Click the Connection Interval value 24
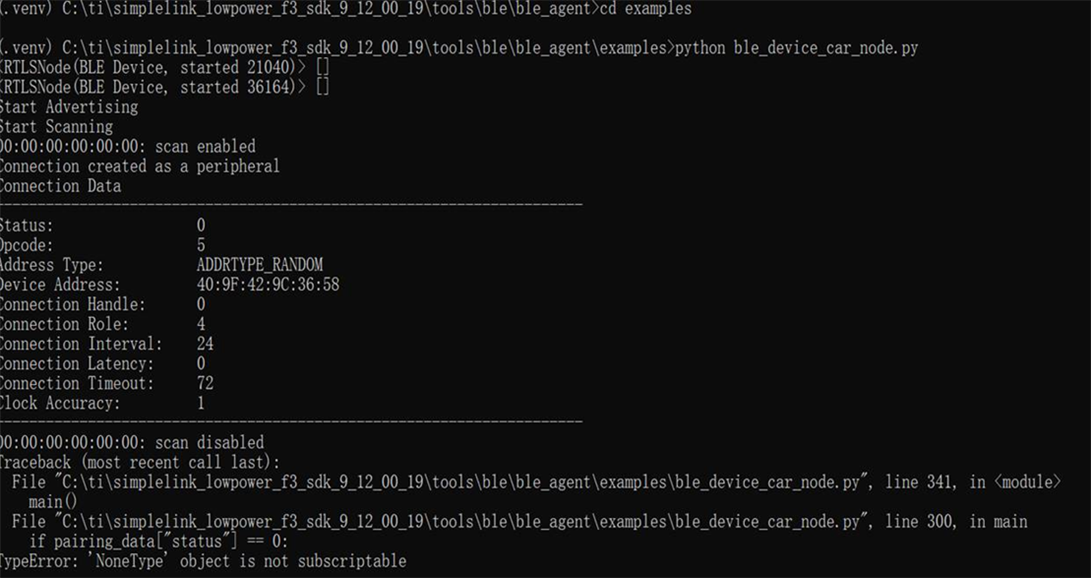Screen dimensions: 1091x578 (205, 344)
